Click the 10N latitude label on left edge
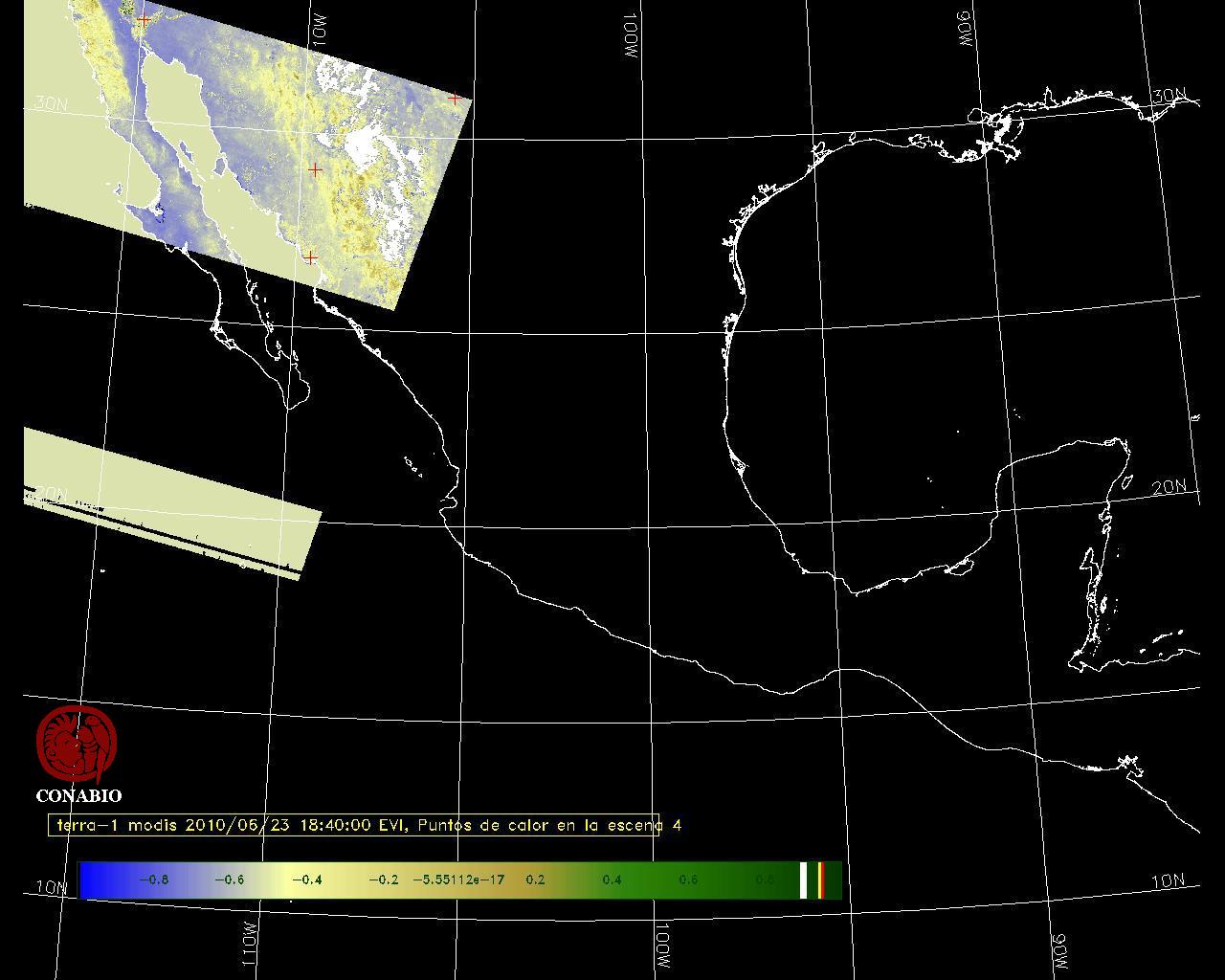 pos(52,887)
